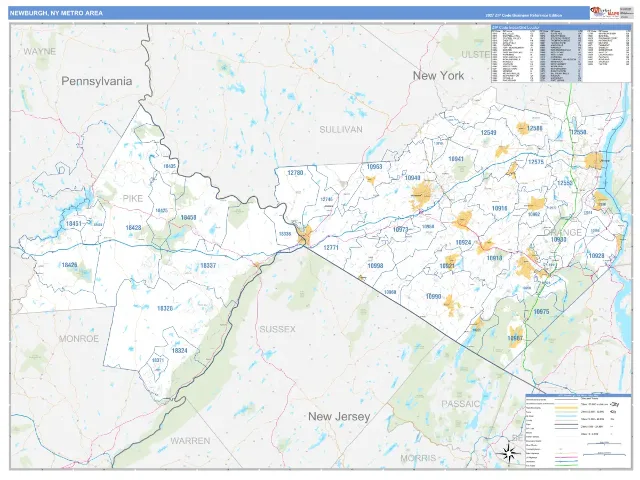Select the PIKE county label
This screenshot has width=640, height=480.
pyautogui.click(x=133, y=198)
